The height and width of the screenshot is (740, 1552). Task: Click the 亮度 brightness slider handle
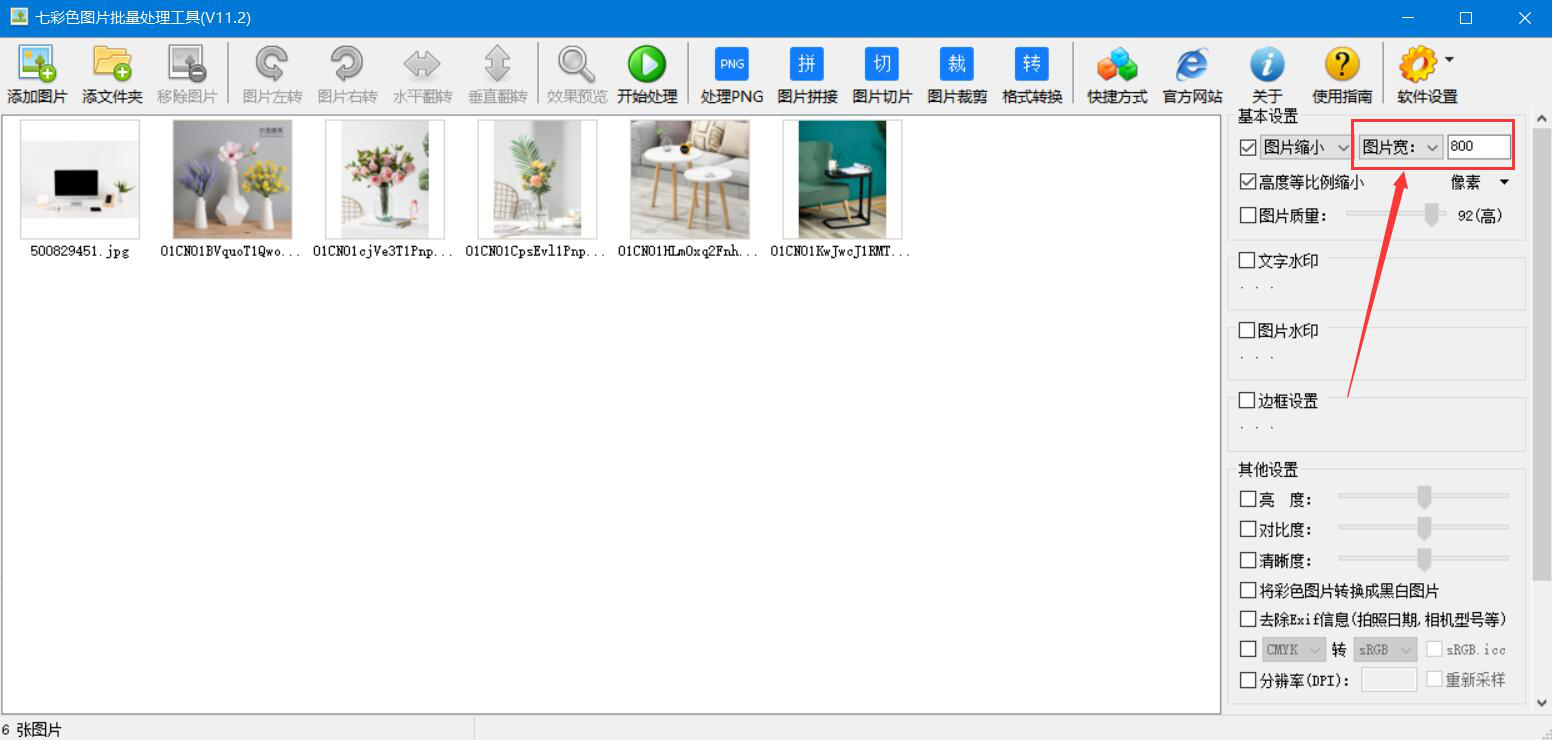tap(1424, 497)
